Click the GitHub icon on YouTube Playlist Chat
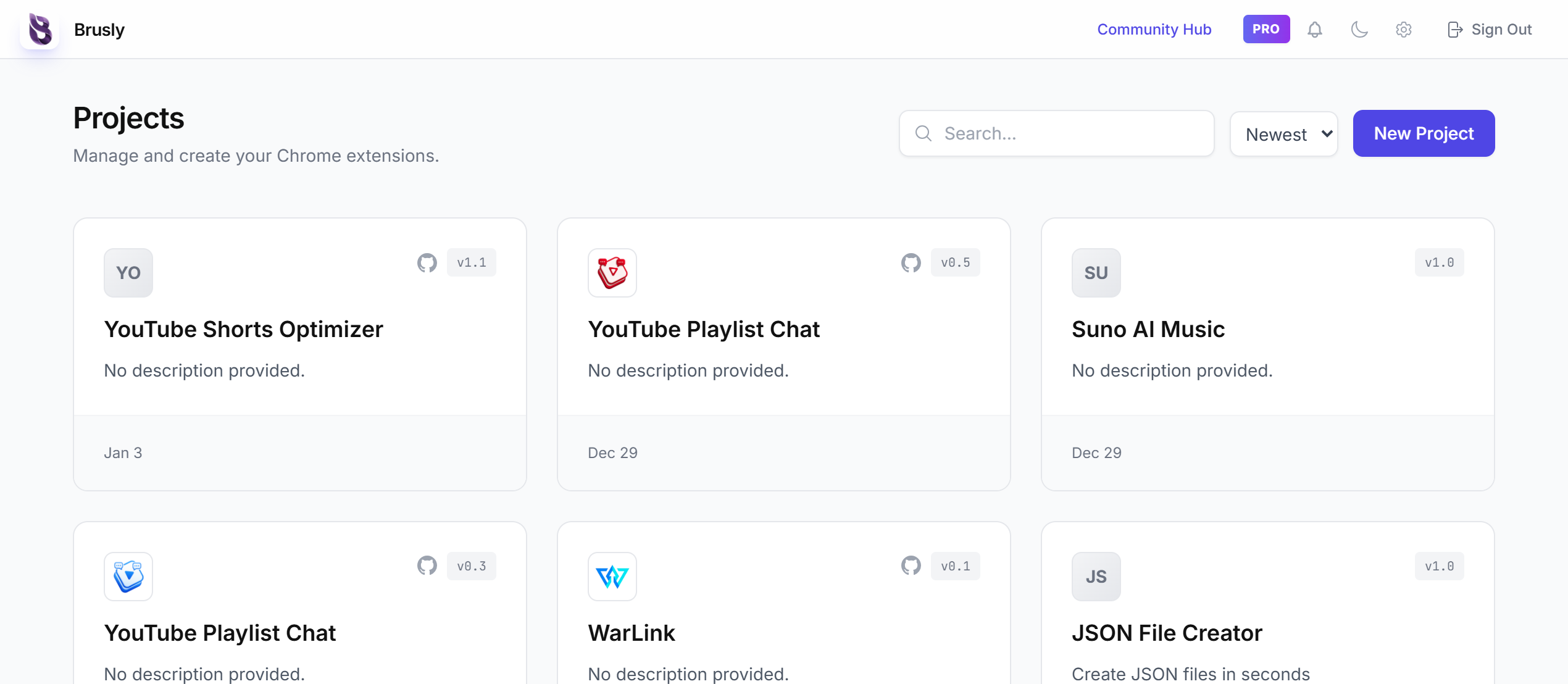1568x684 pixels. (x=911, y=262)
